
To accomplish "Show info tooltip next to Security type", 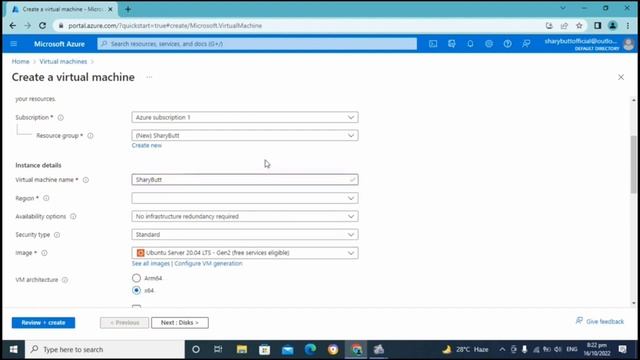I will point(57,235).
